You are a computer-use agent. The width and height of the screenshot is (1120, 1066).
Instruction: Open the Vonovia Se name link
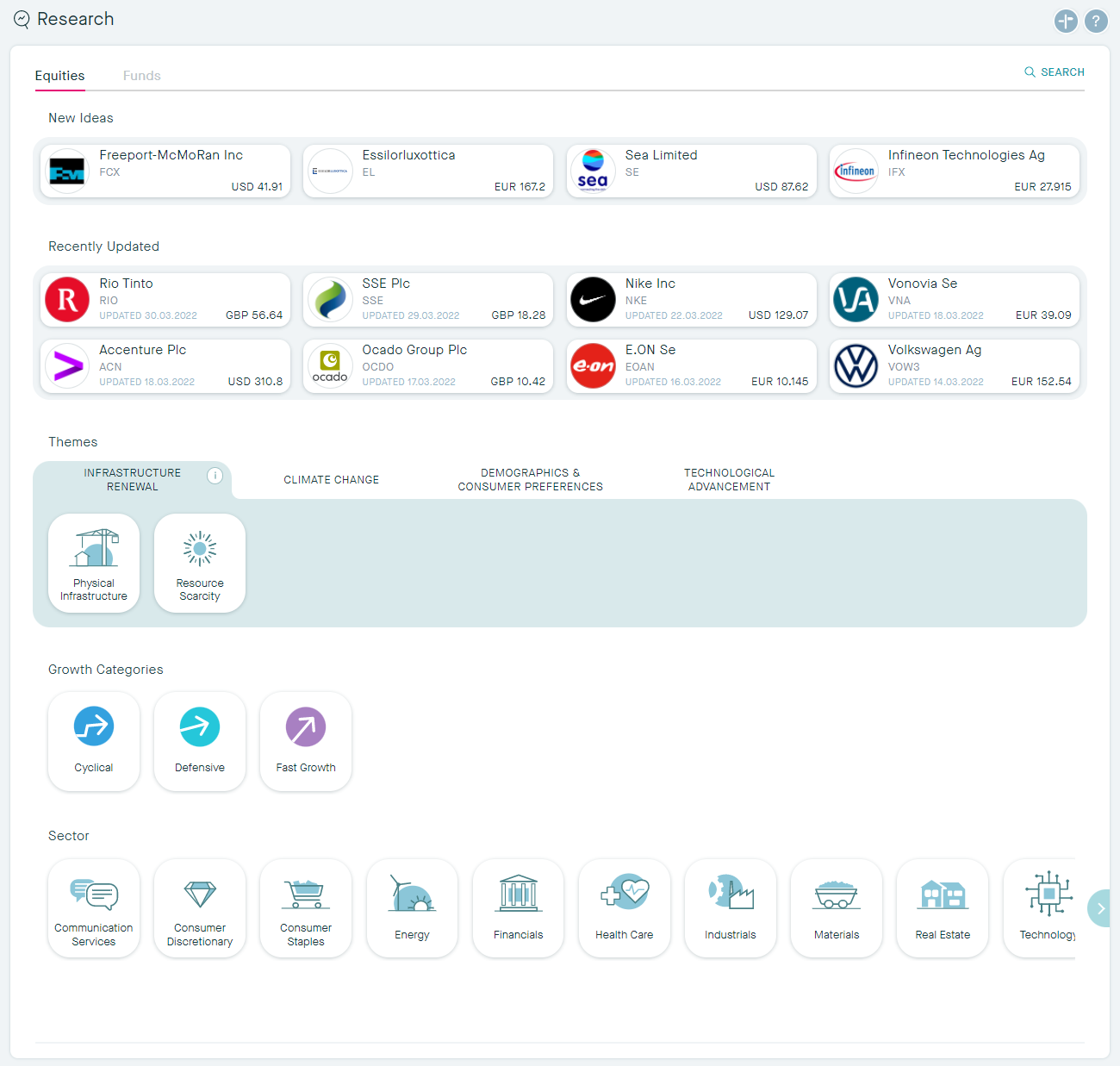pyautogui.click(x=923, y=284)
